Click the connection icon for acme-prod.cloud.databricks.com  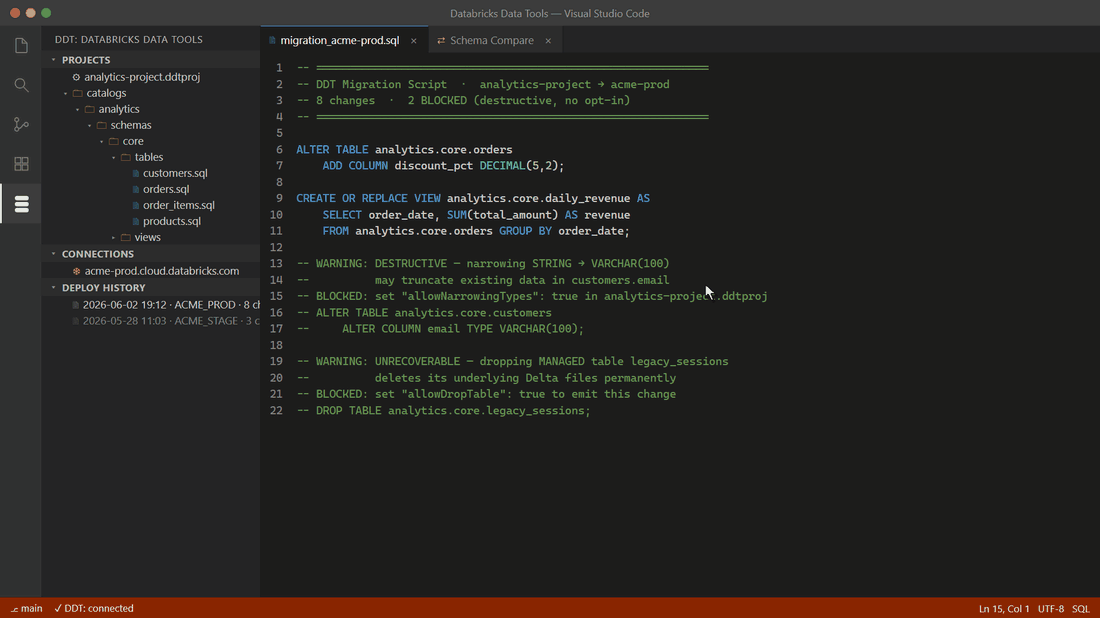[76, 271]
